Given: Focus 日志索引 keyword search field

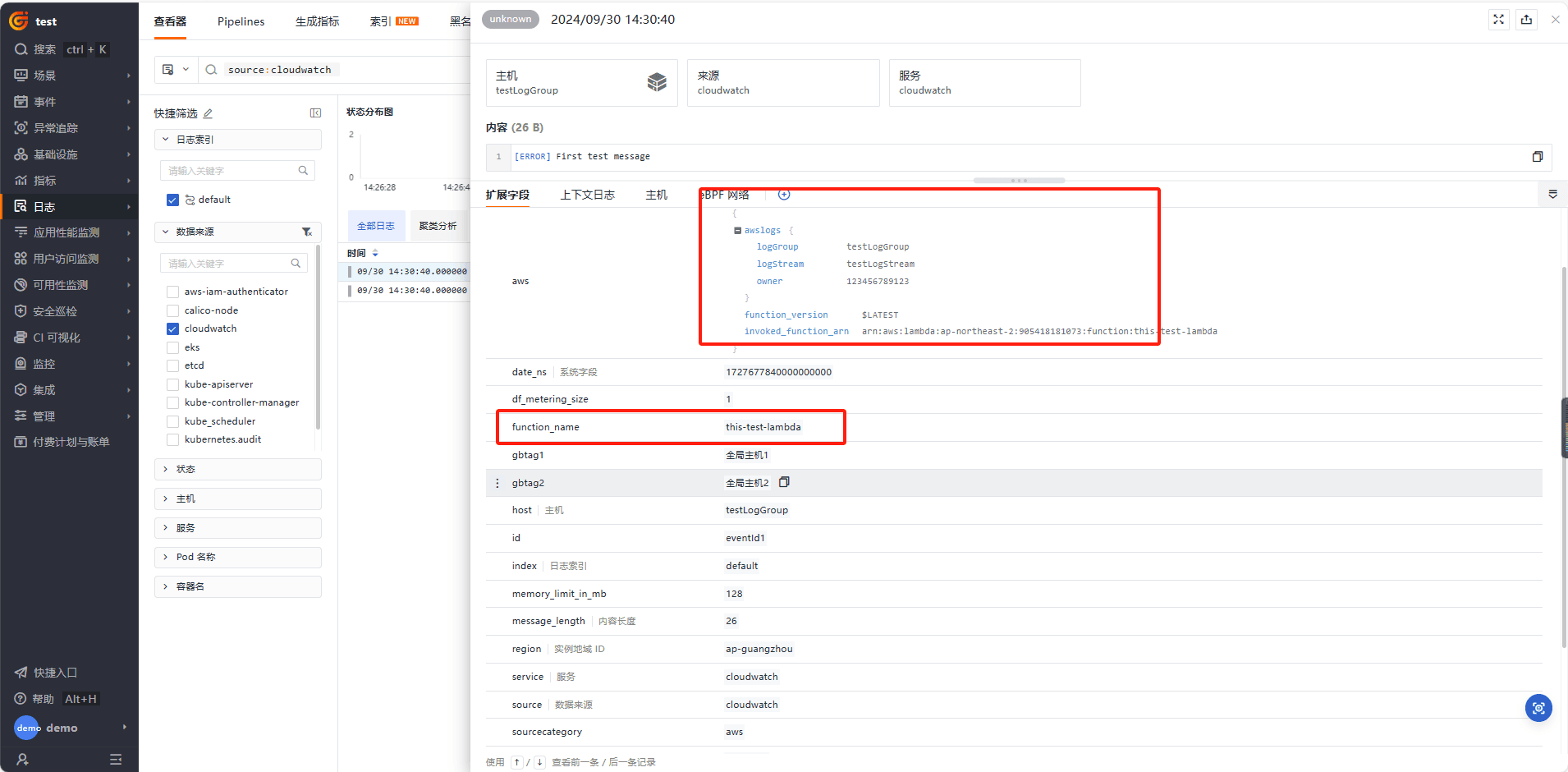Looking at the screenshot, I should click(x=237, y=171).
